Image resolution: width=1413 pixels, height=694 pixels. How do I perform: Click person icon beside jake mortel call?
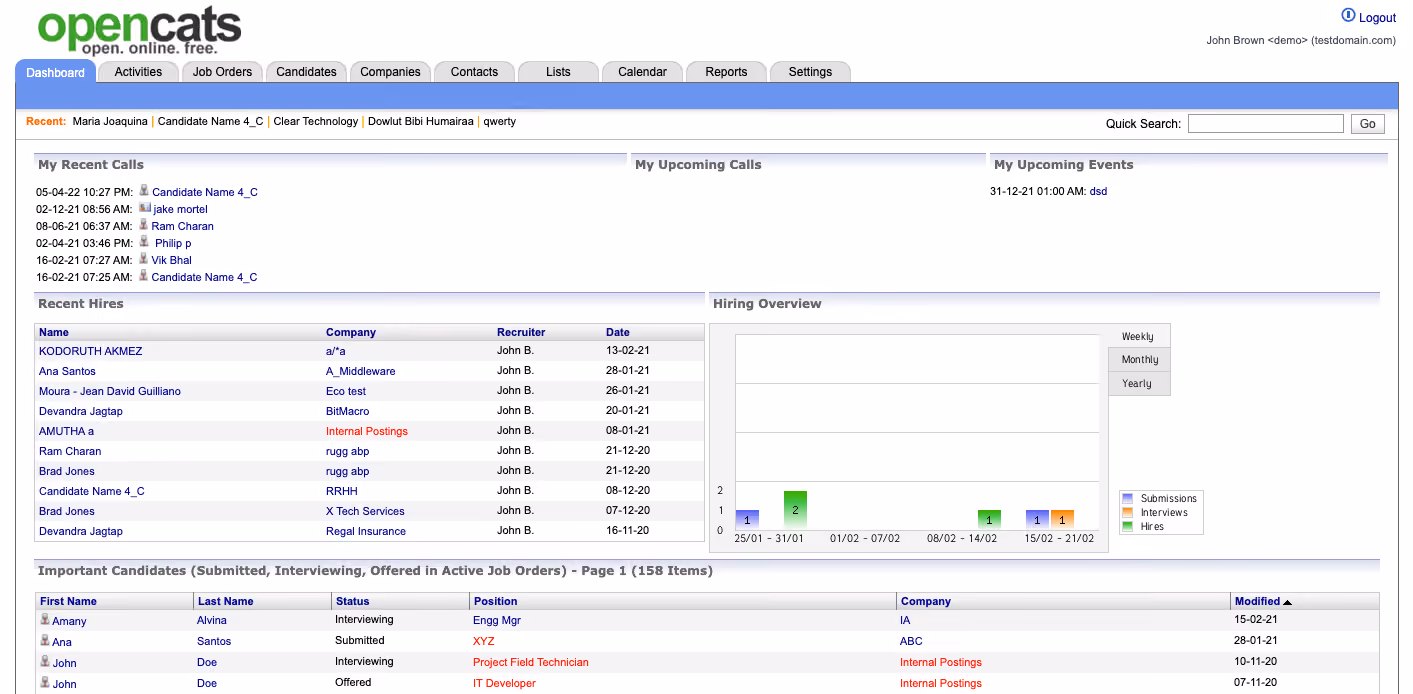point(145,208)
